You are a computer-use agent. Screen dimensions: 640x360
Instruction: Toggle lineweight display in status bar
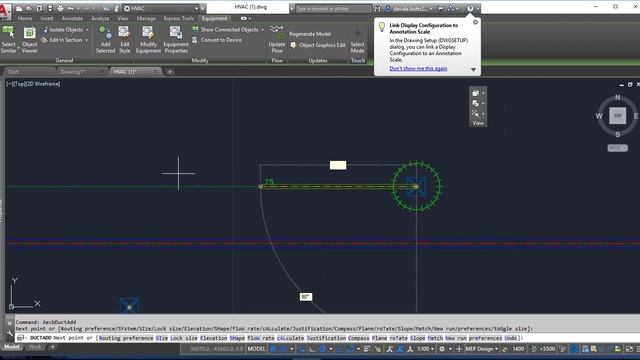coord(367,349)
